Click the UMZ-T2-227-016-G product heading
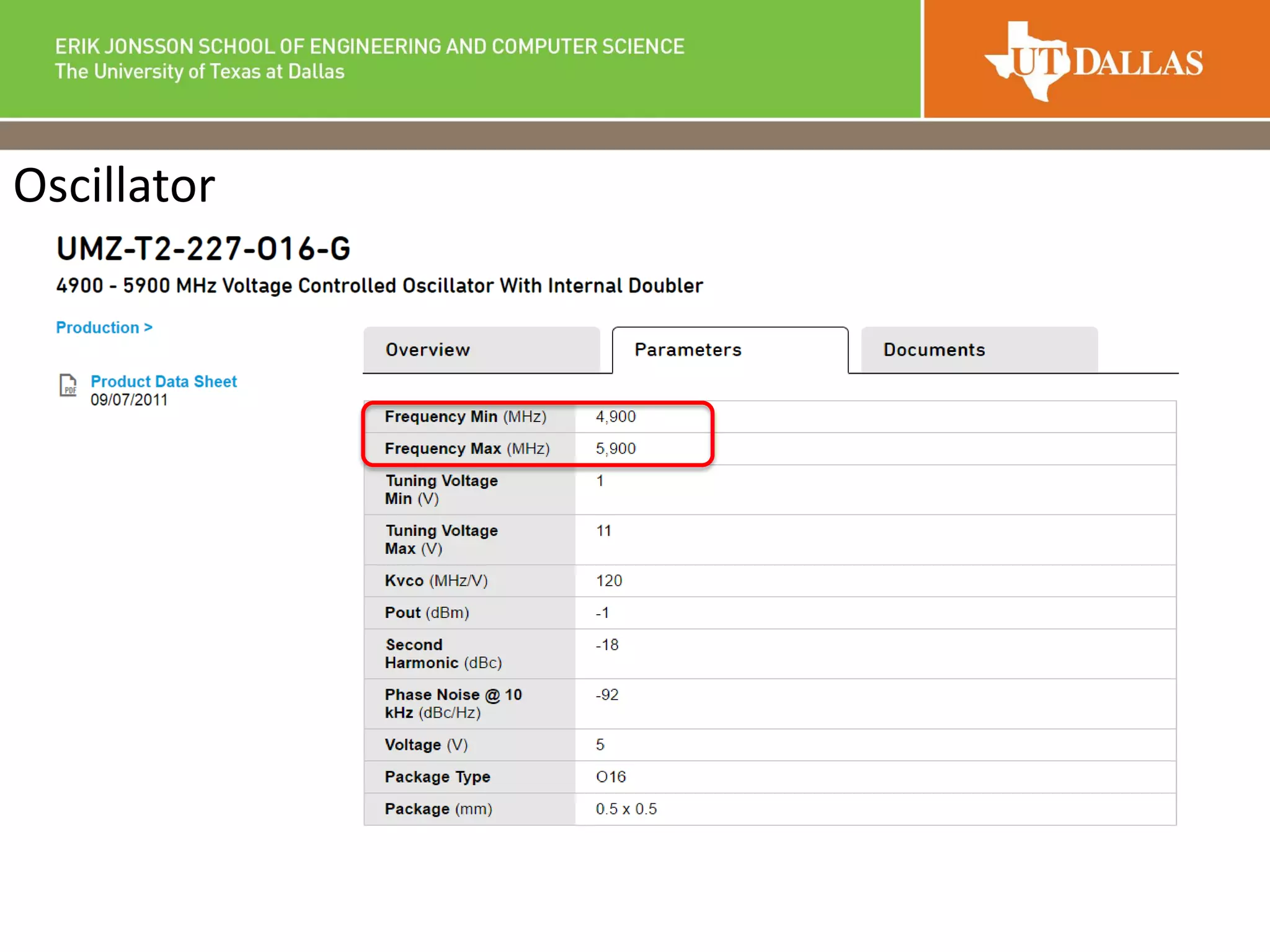The image size is (1270, 952). click(203, 249)
